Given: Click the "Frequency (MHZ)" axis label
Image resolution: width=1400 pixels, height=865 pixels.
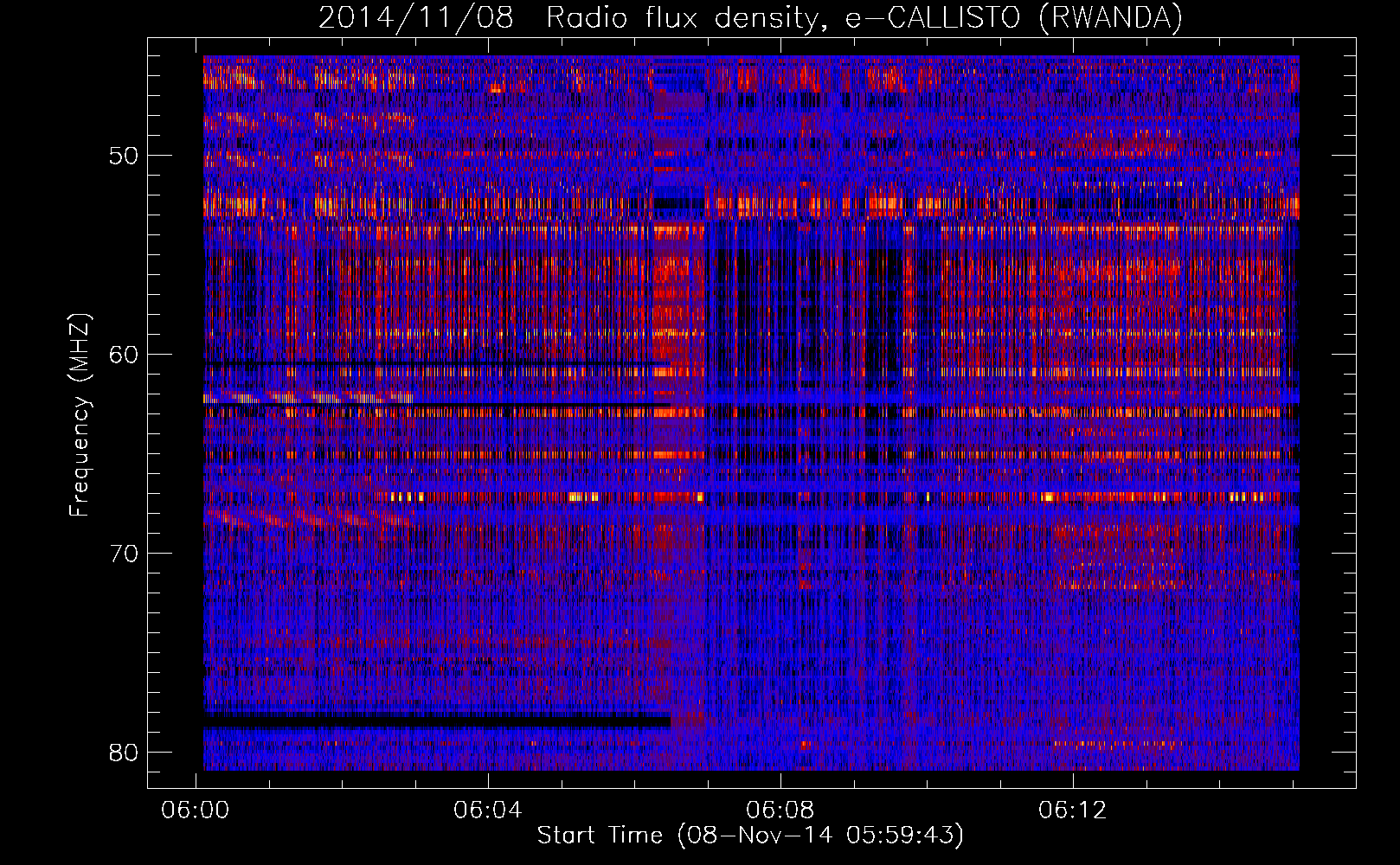Looking at the screenshot, I should coord(79,415).
